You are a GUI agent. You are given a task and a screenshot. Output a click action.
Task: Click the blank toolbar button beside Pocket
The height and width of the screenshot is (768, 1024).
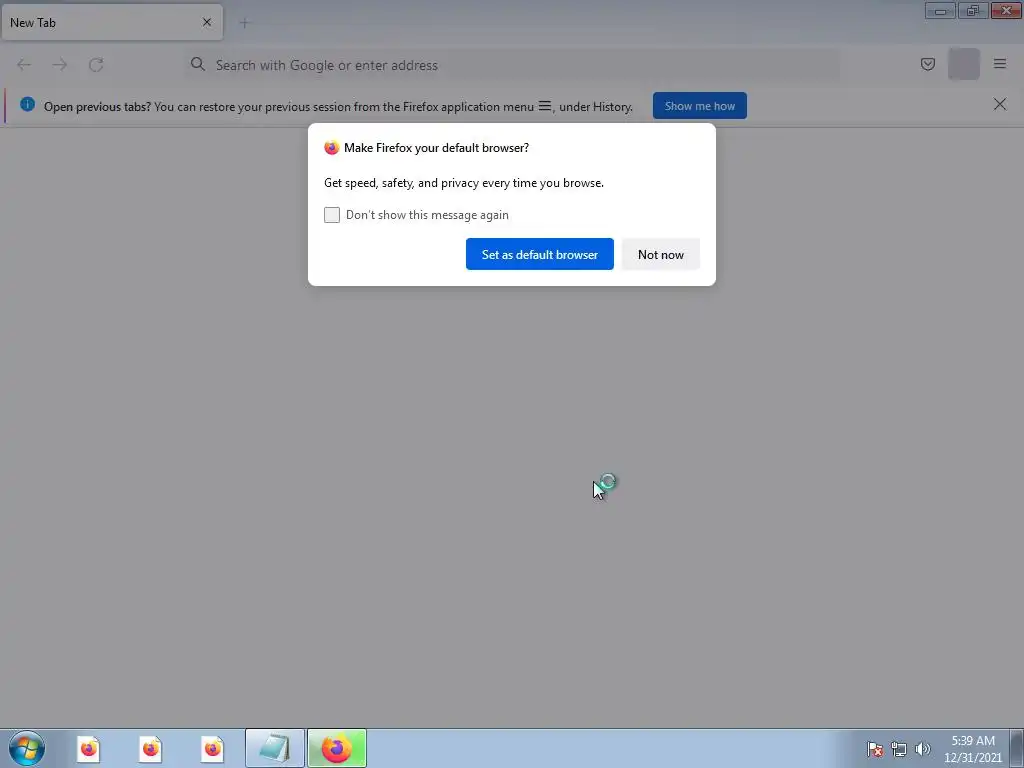click(x=964, y=64)
